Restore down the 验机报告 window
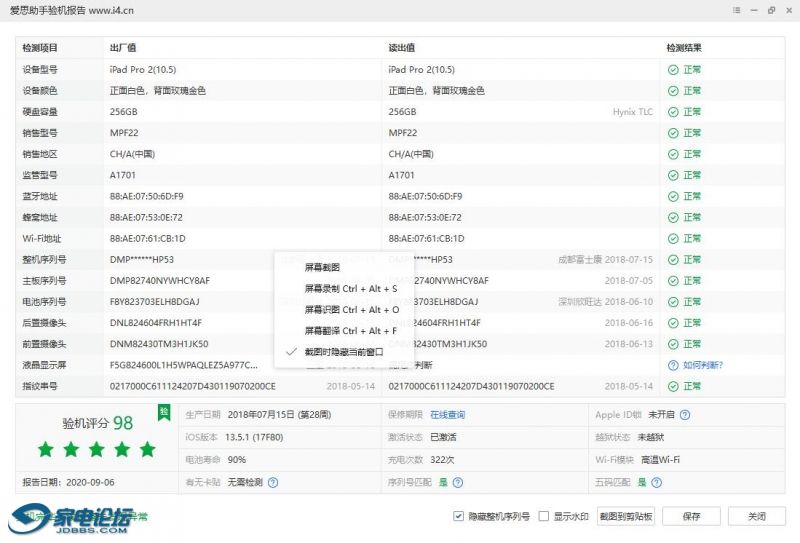Image resolution: width=800 pixels, height=543 pixels. [x=771, y=10]
